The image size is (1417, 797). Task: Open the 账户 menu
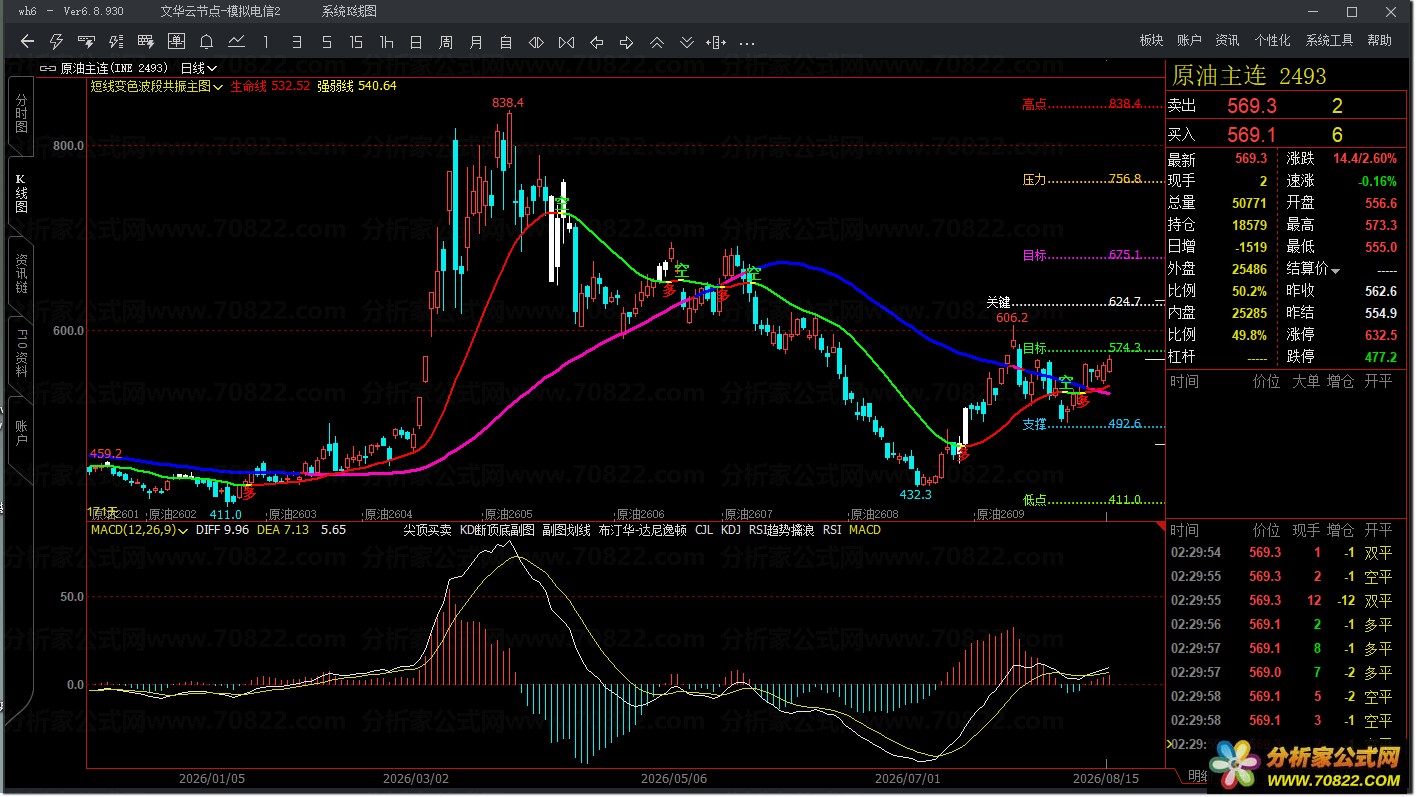[x=1189, y=41]
